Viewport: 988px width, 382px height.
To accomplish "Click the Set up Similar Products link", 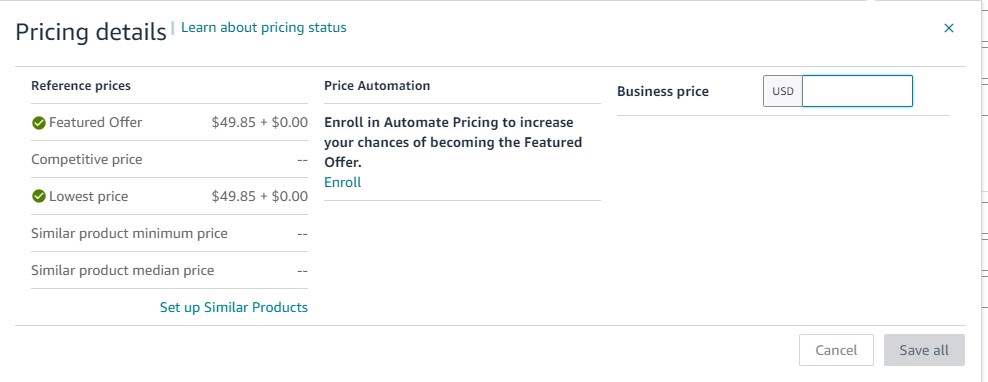I will tap(234, 307).
